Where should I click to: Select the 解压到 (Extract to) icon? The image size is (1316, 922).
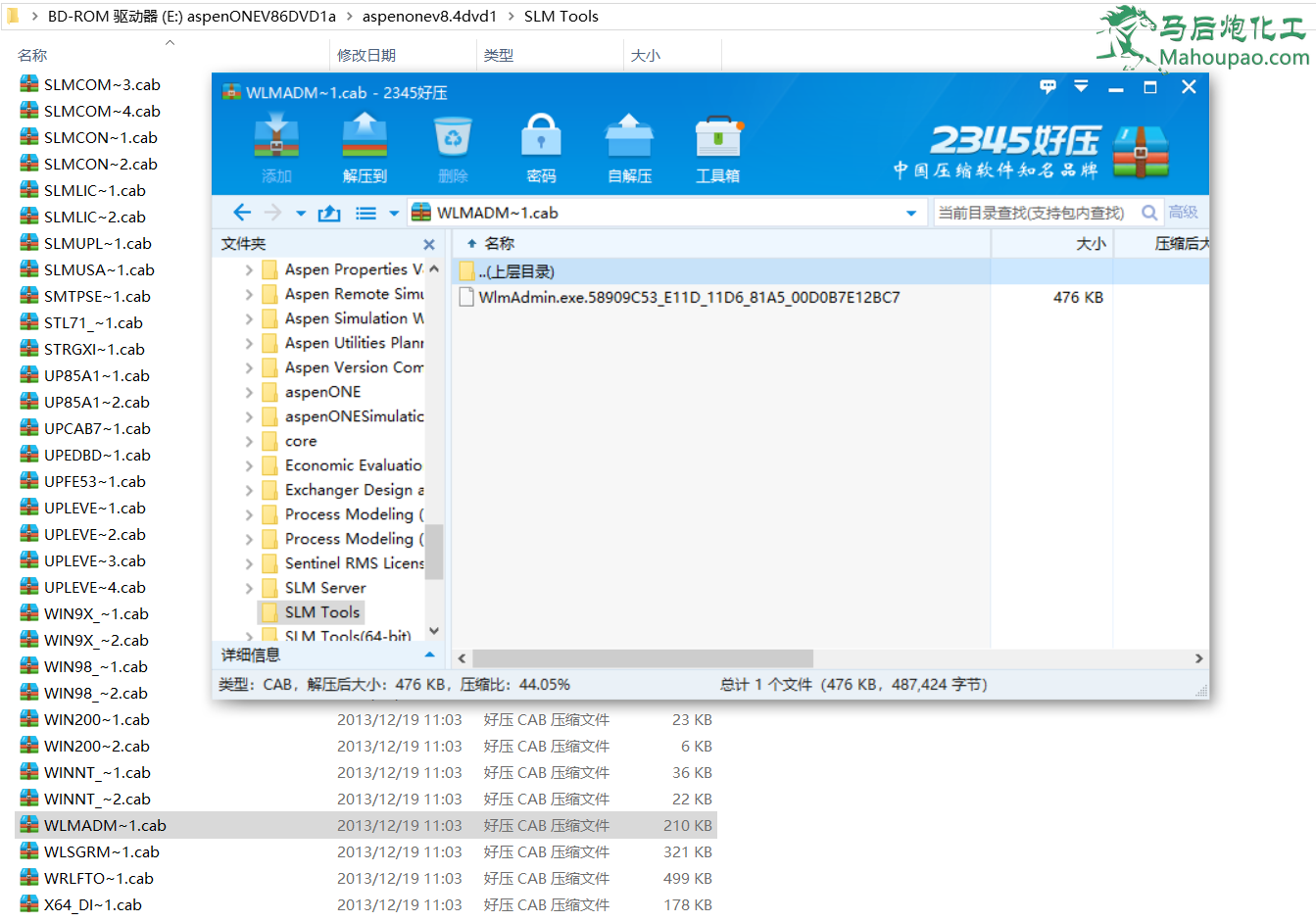click(x=365, y=145)
